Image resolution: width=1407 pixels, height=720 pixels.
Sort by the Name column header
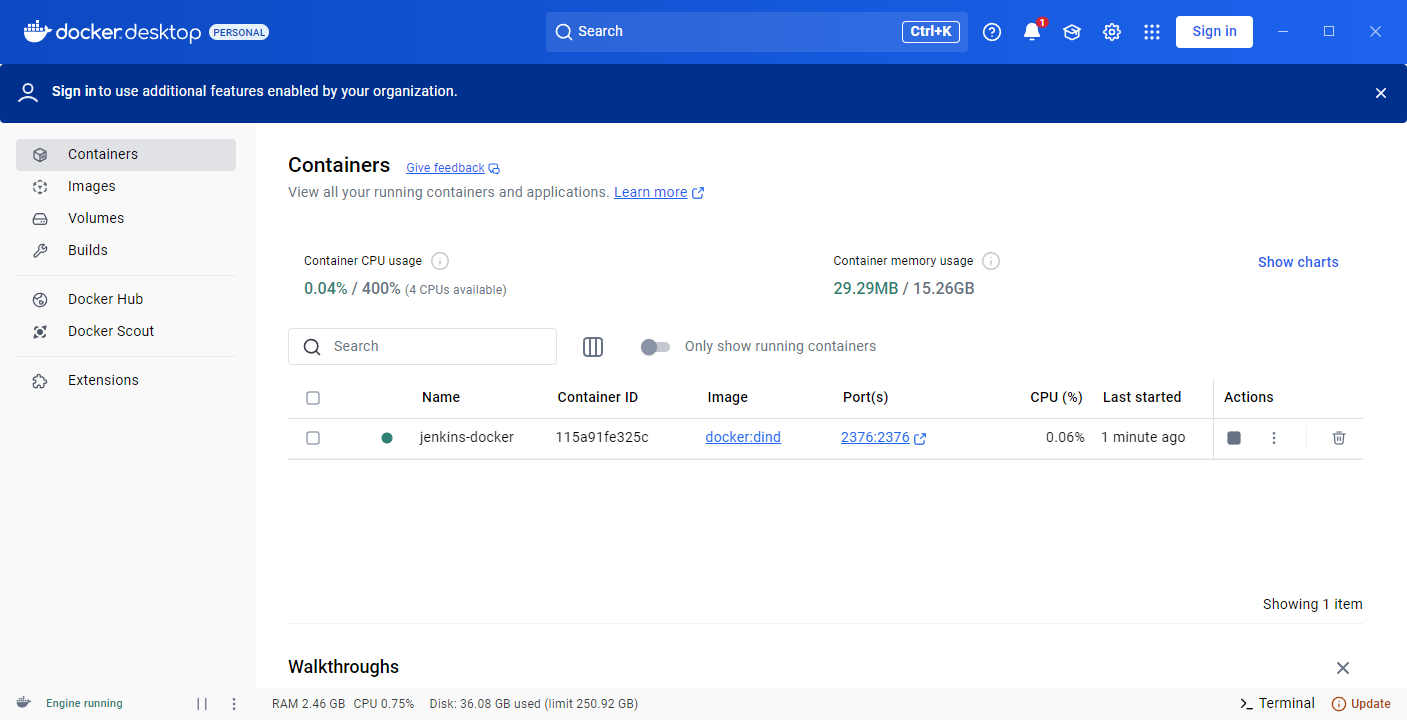441,397
